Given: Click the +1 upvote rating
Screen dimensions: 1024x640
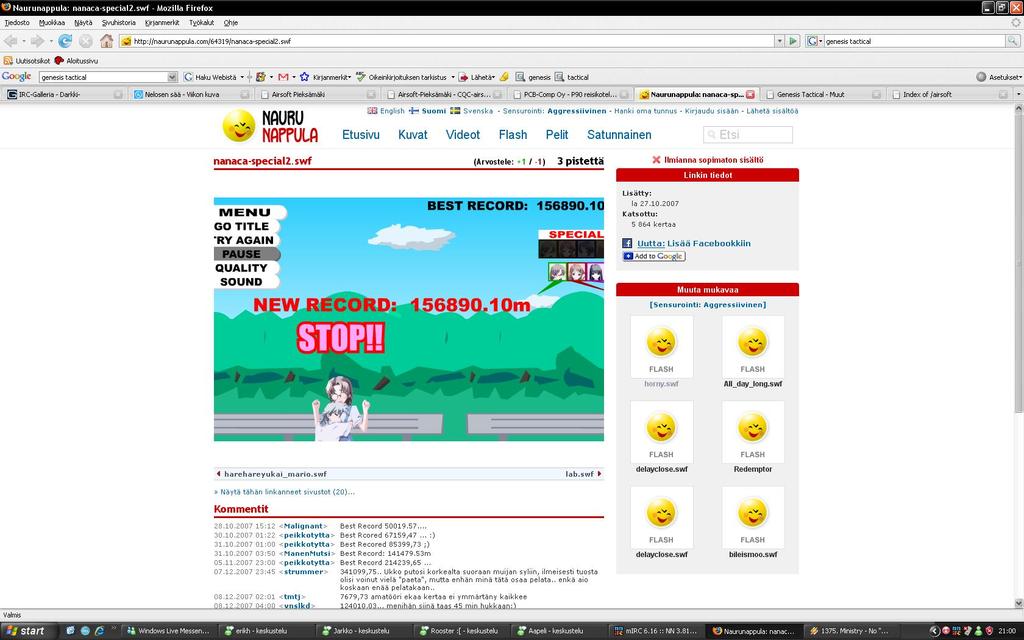Looking at the screenshot, I should tap(521, 161).
